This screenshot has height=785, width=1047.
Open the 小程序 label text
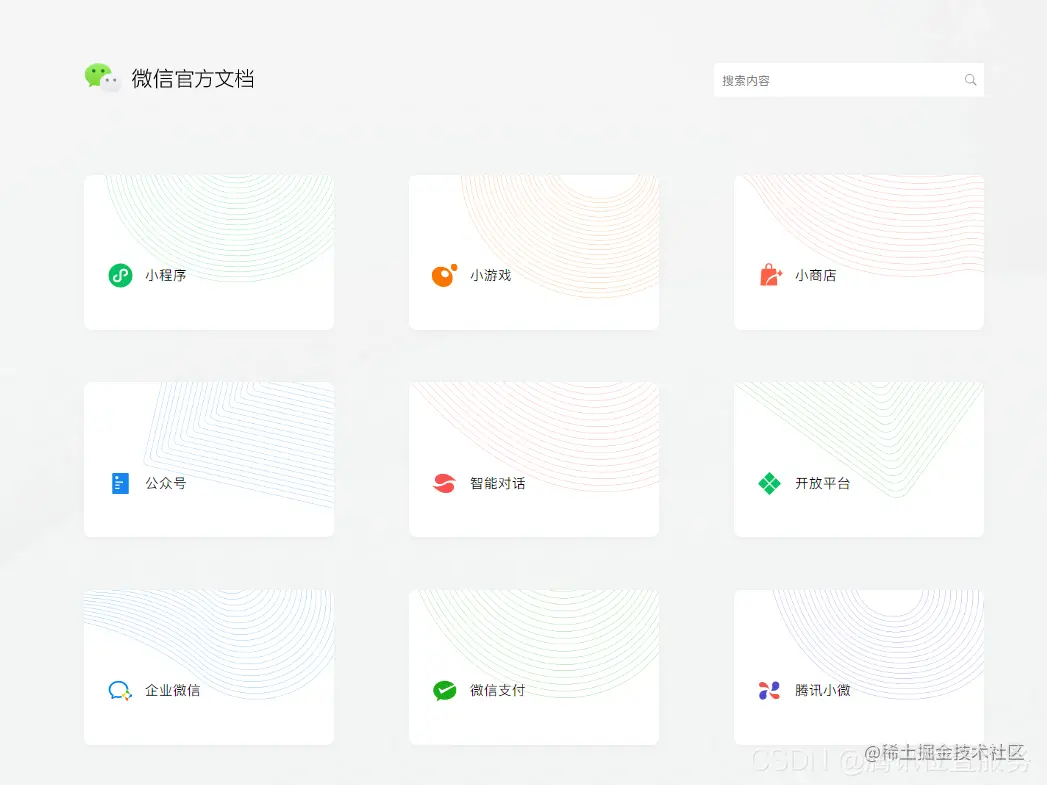click(x=166, y=275)
